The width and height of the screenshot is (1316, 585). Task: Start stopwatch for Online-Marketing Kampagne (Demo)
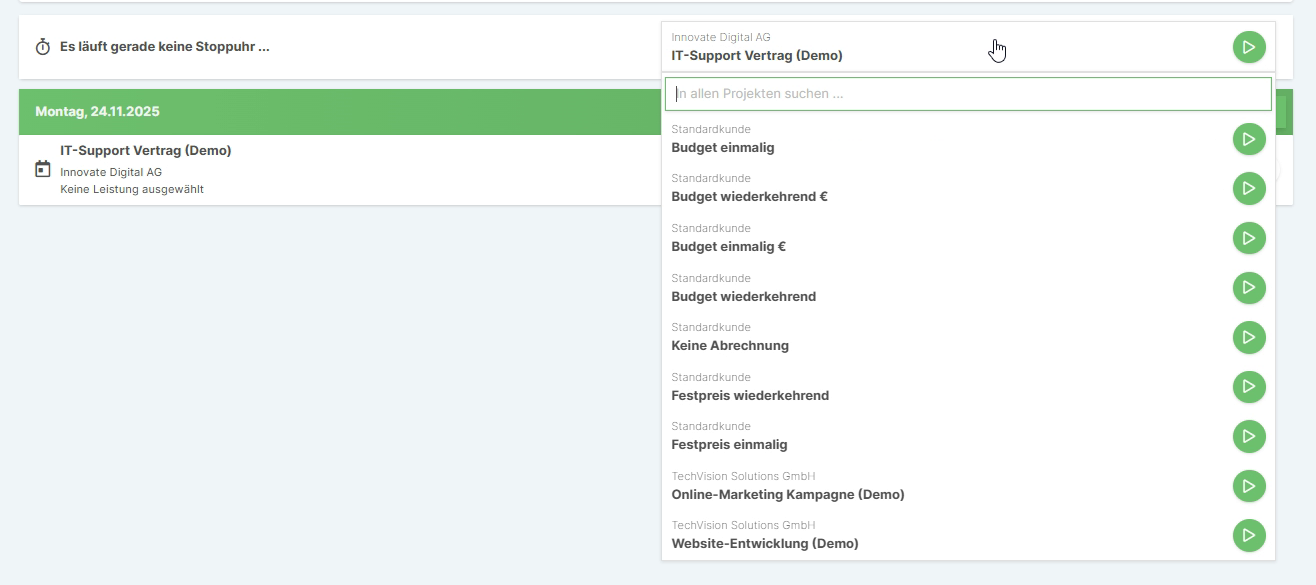click(1249, 486)
